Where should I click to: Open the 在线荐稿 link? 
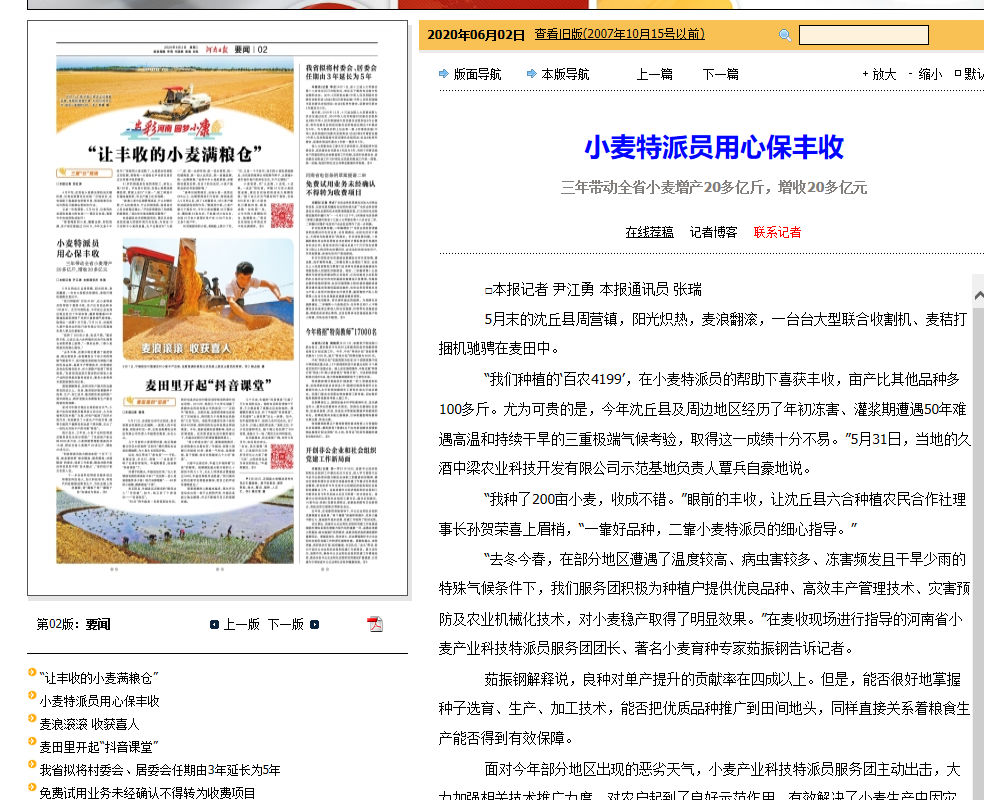point(650,232)
